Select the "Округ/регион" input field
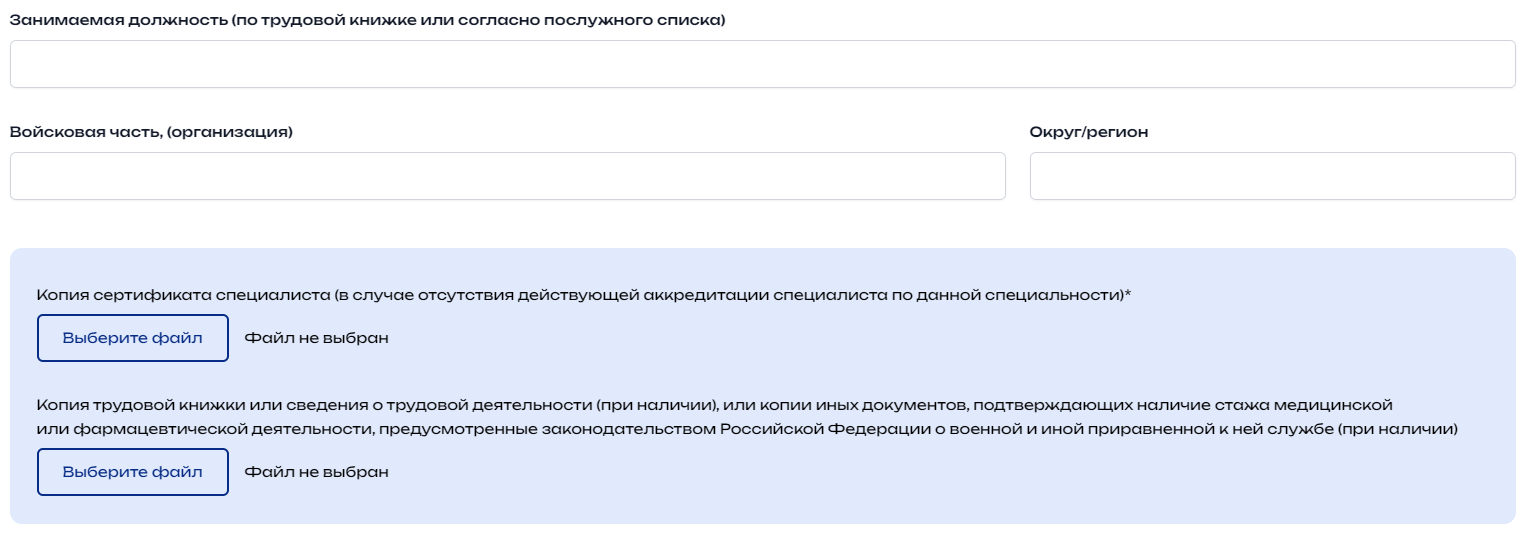 pos(1272,176)
